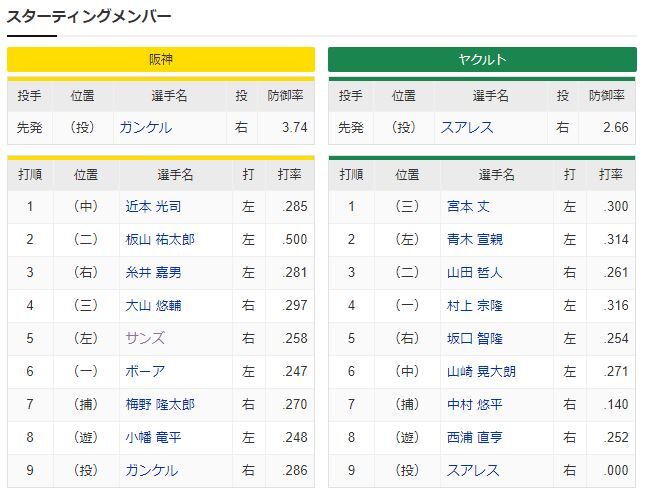Open Yakult starting pitcher スアレス link

tap(467, 128)
